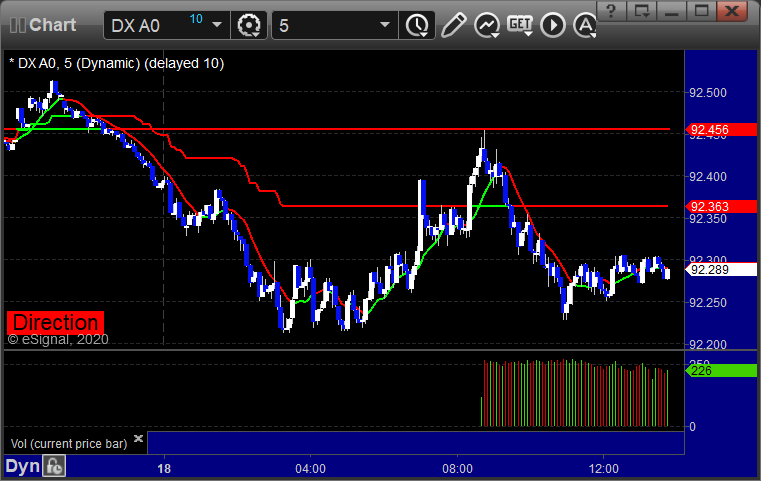Click the current price tag 92.289
Image resolution: width=761 pixels, height=481 pixels.
click(x=721, y=269)
